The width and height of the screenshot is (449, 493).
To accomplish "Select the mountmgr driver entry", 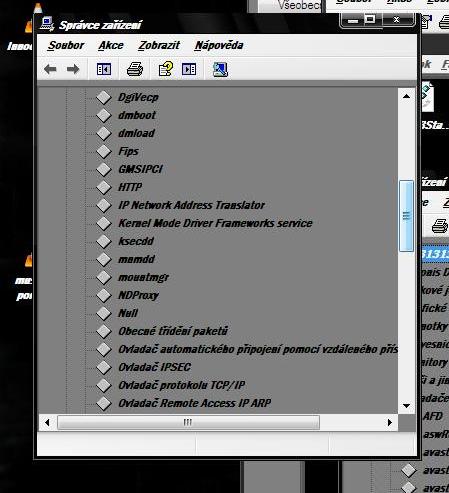I will (x=144, y=277).
